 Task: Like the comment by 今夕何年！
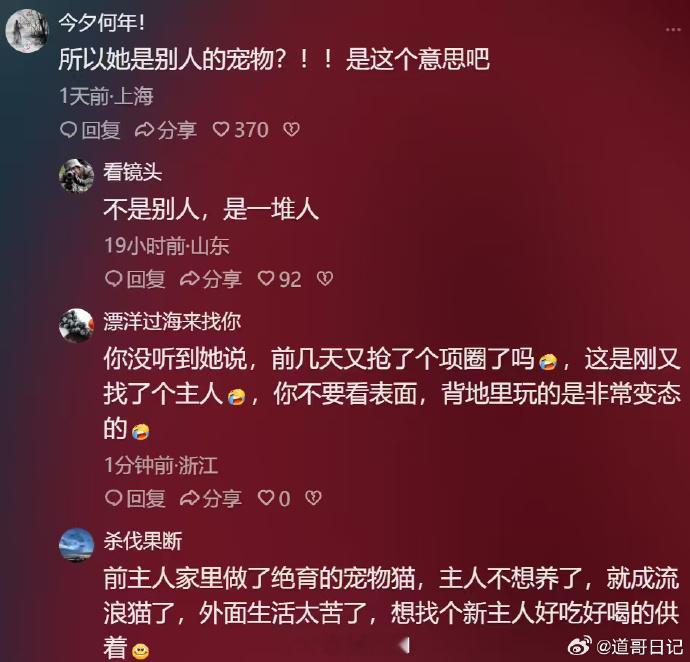(x=240, y=130)
